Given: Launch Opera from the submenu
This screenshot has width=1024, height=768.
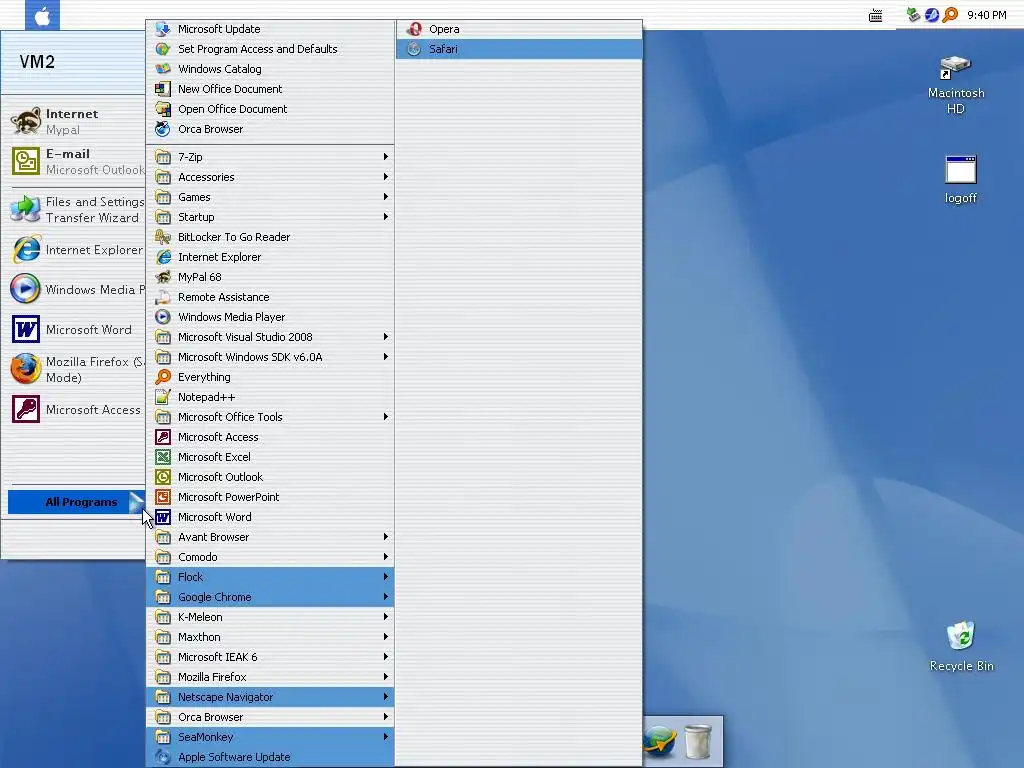Looking at the screenshot, I should point(519,29).
